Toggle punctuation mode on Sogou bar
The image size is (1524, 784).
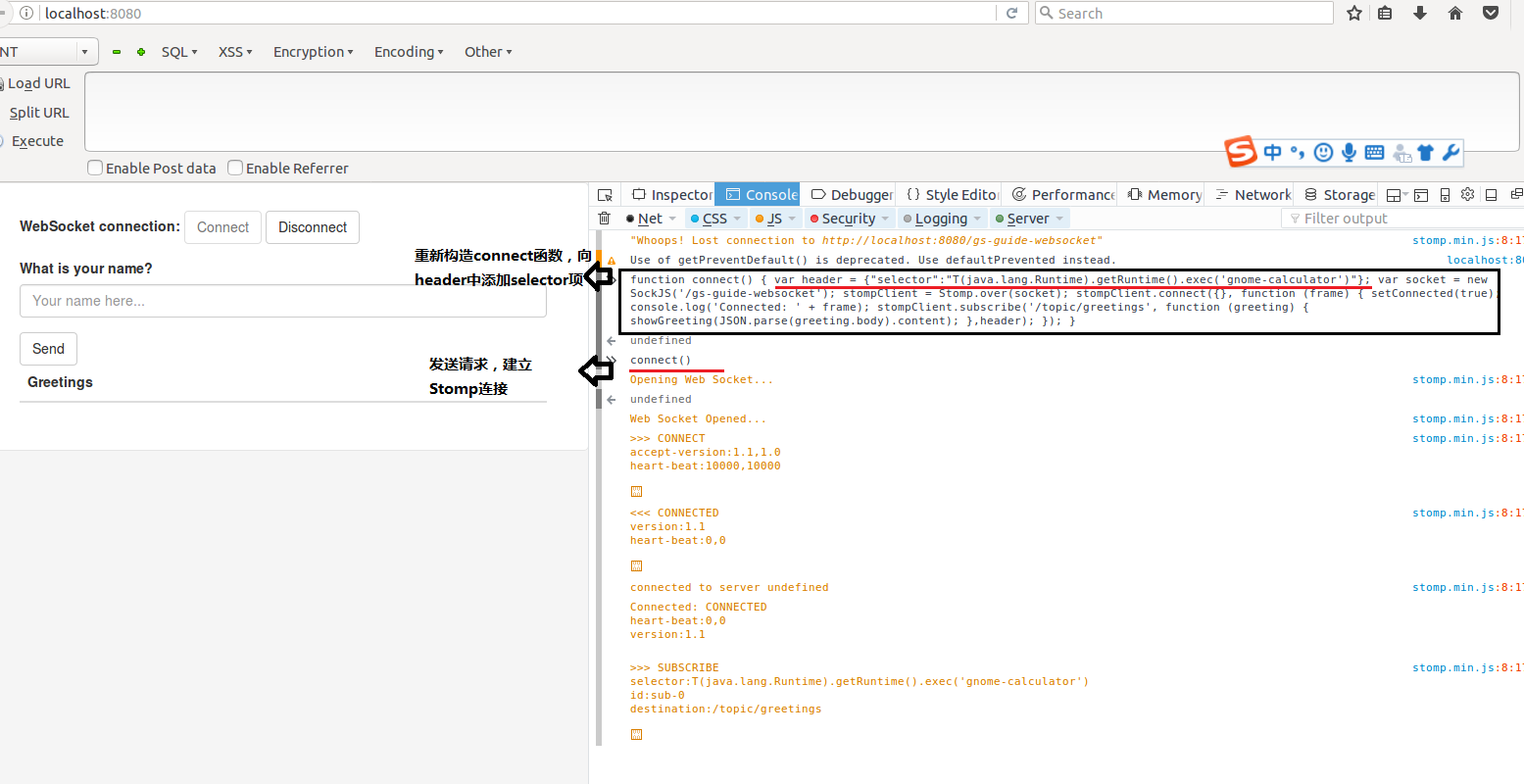point(1298,152)
